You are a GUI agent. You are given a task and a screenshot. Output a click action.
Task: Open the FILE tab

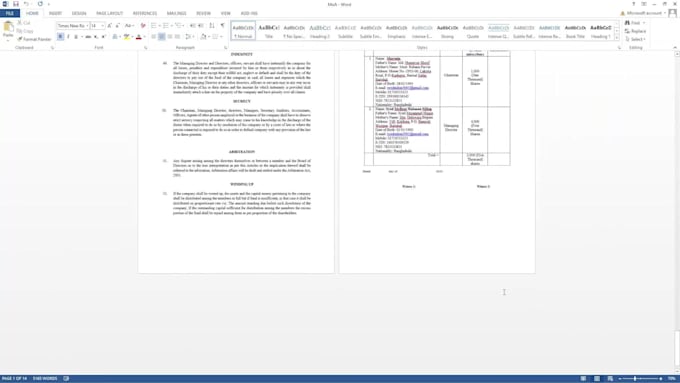pos(10,13)
